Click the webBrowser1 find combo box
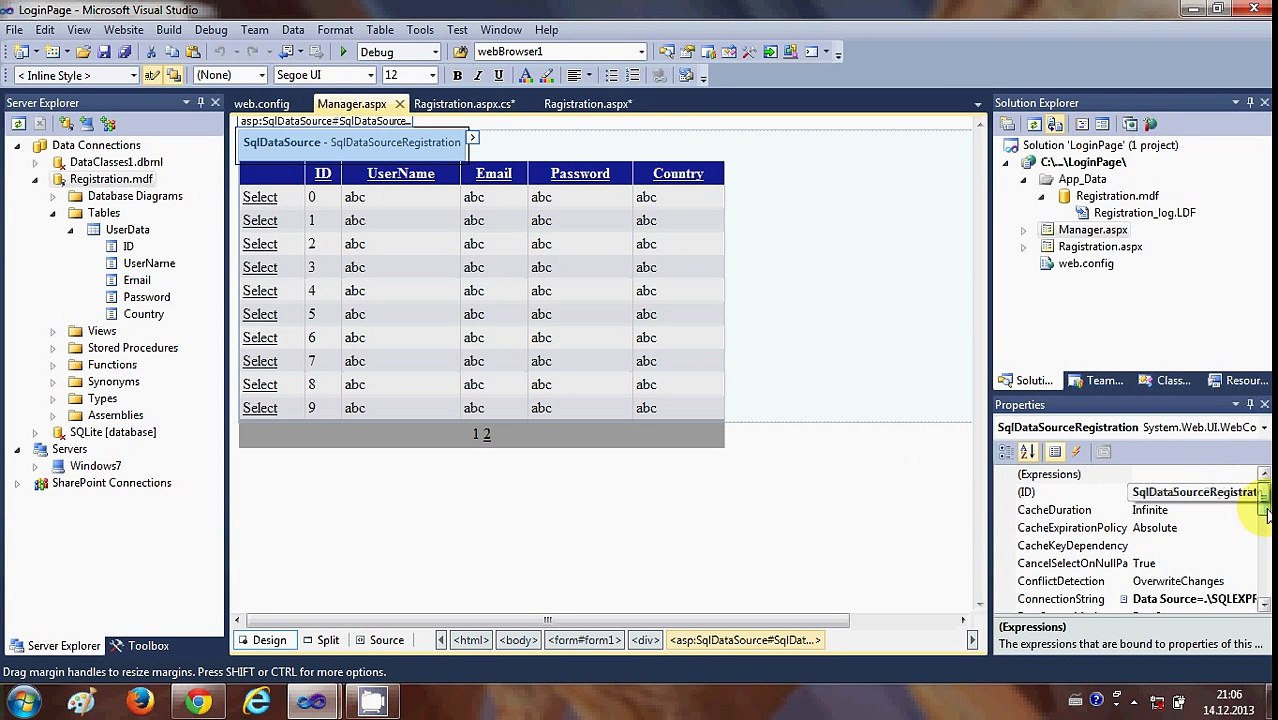 pyautogui.click(x=560, y=52)
